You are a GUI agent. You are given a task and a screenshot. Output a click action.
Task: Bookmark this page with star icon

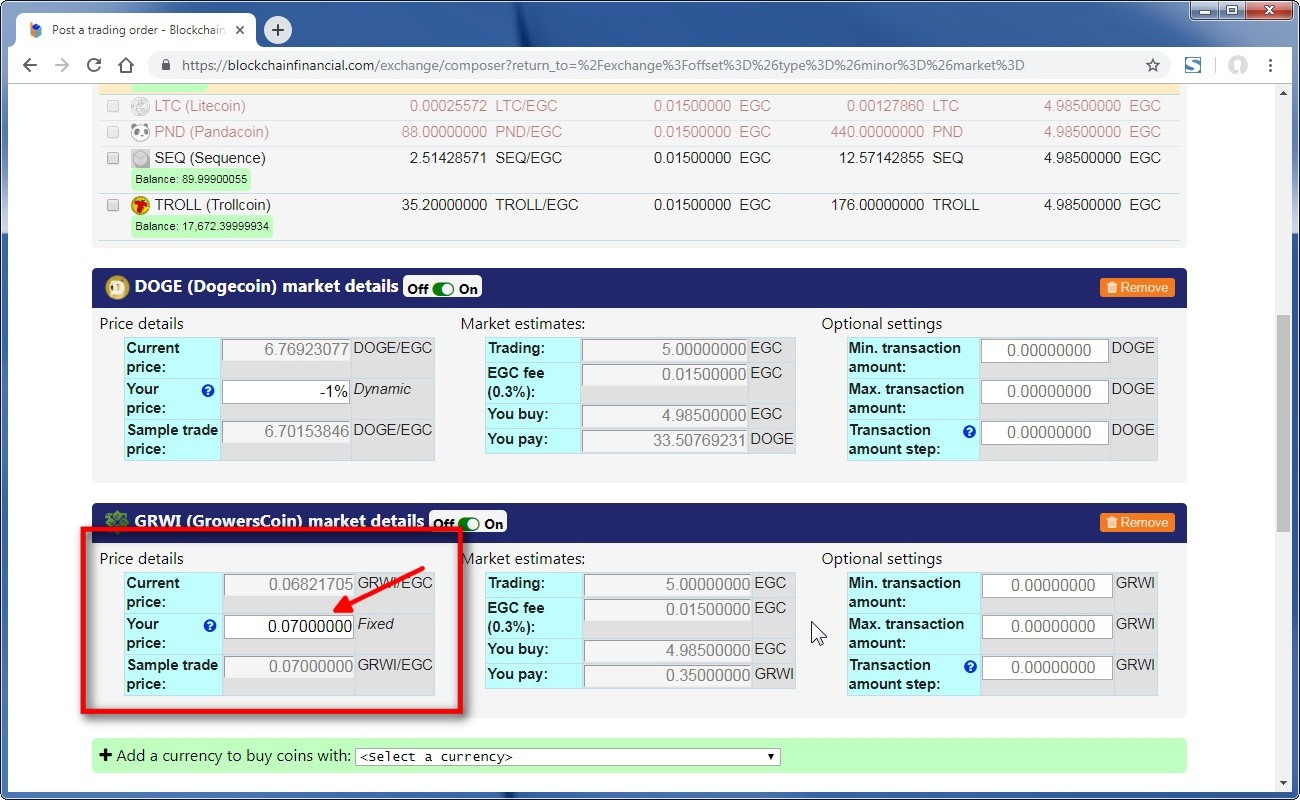1152,65
